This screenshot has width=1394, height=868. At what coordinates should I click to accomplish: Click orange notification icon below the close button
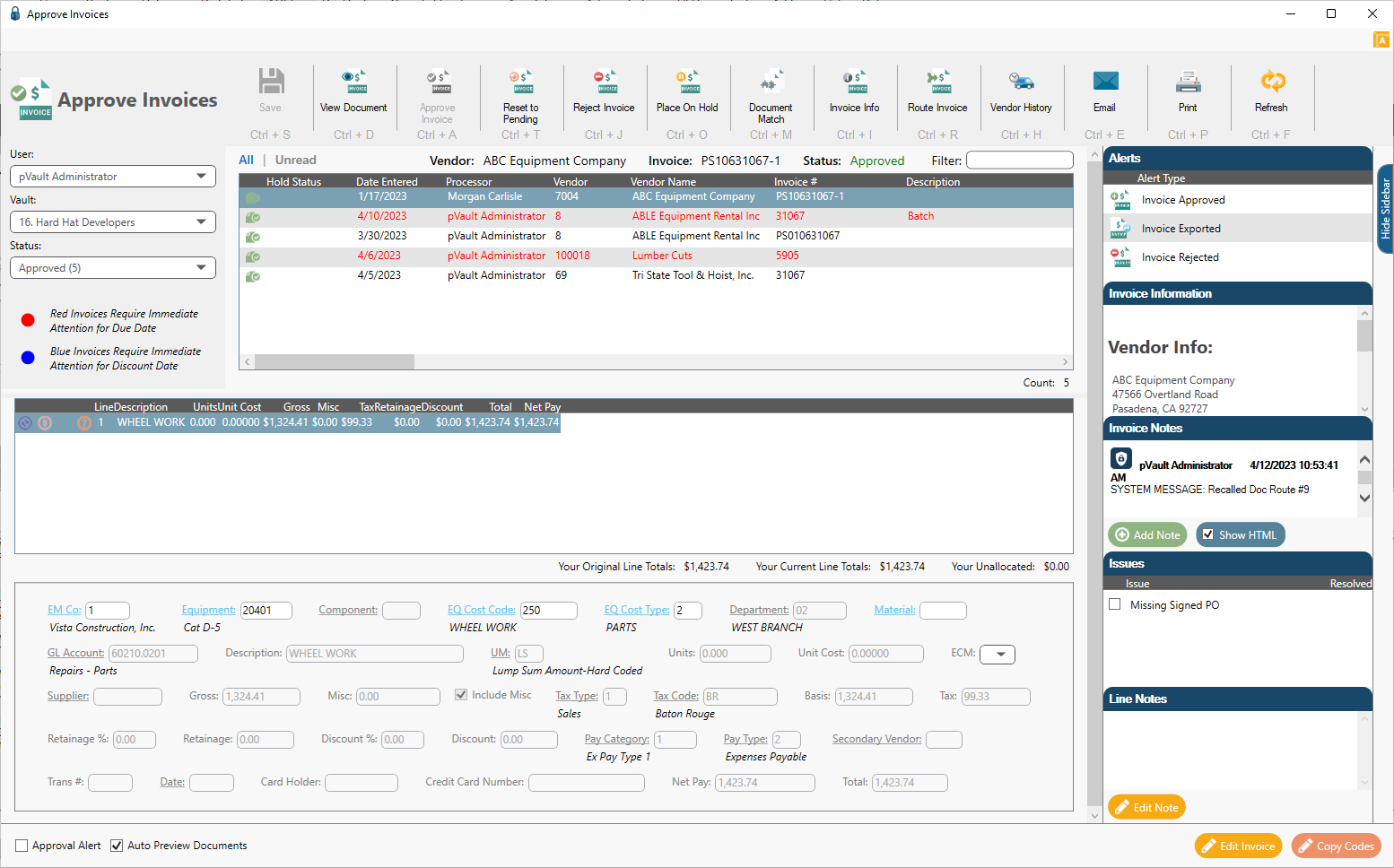(x=1381, y=40)
